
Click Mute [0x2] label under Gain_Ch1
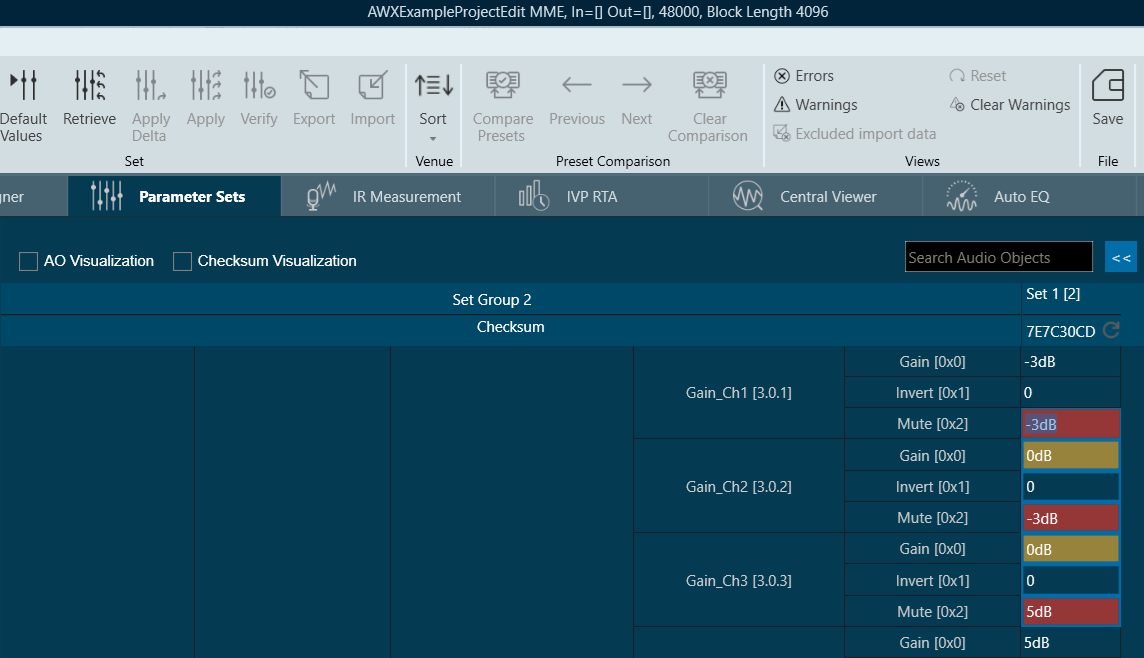932,424
